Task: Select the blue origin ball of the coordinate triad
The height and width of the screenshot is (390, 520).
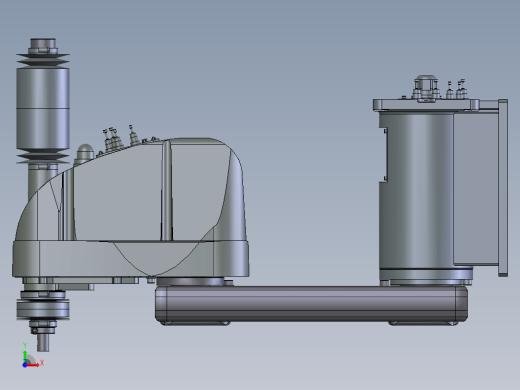Action: (25, 365)
